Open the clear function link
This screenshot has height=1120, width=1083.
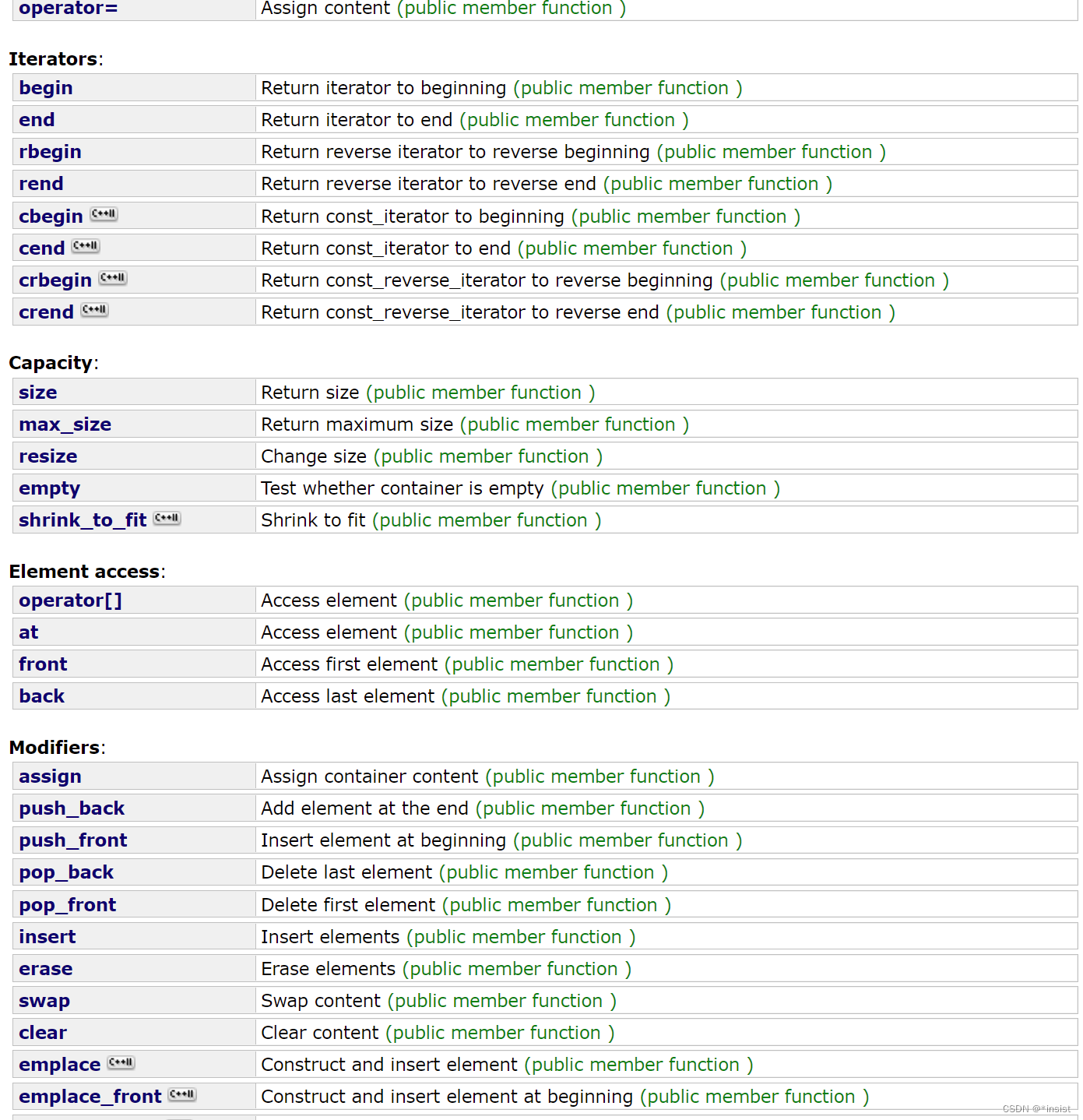click(43, 1033)
